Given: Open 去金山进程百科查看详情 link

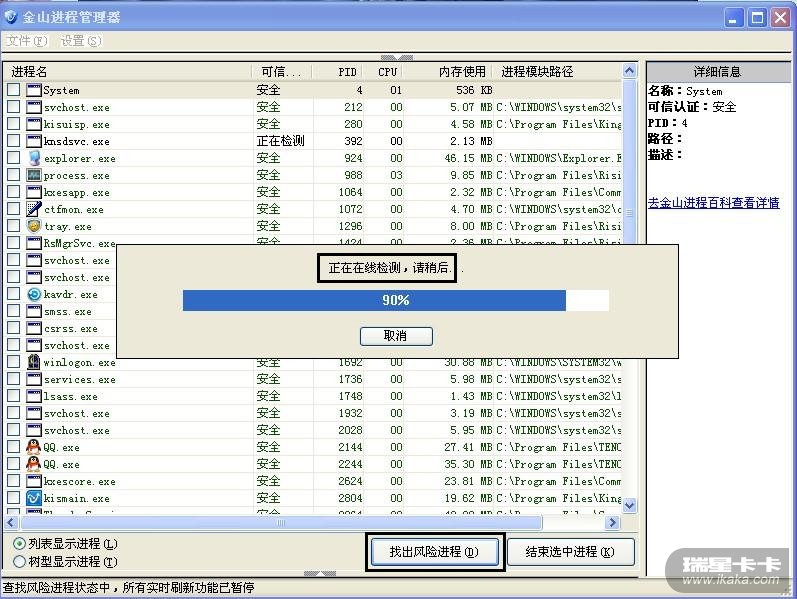Looking at the screenshot, I should (x=714, y=203).
